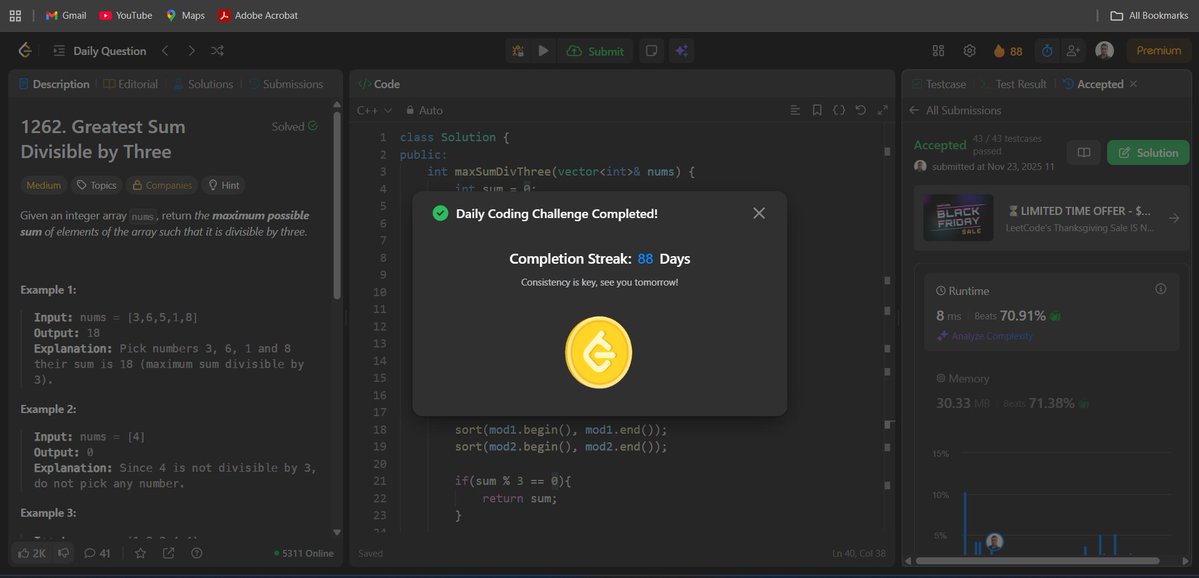Toggle the stopwatch timer on
The width and height of the screenshot is (1199, 578).
coord(1046,50)
